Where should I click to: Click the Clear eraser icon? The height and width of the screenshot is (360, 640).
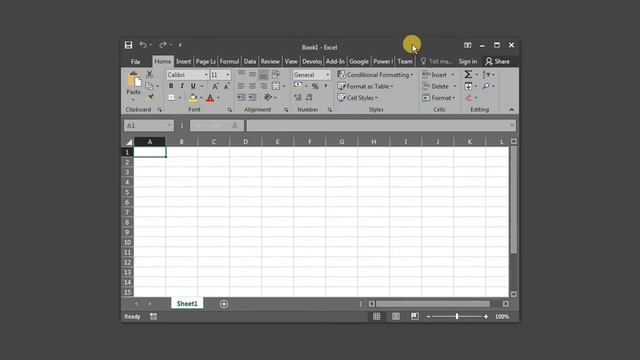coord(469,98)
